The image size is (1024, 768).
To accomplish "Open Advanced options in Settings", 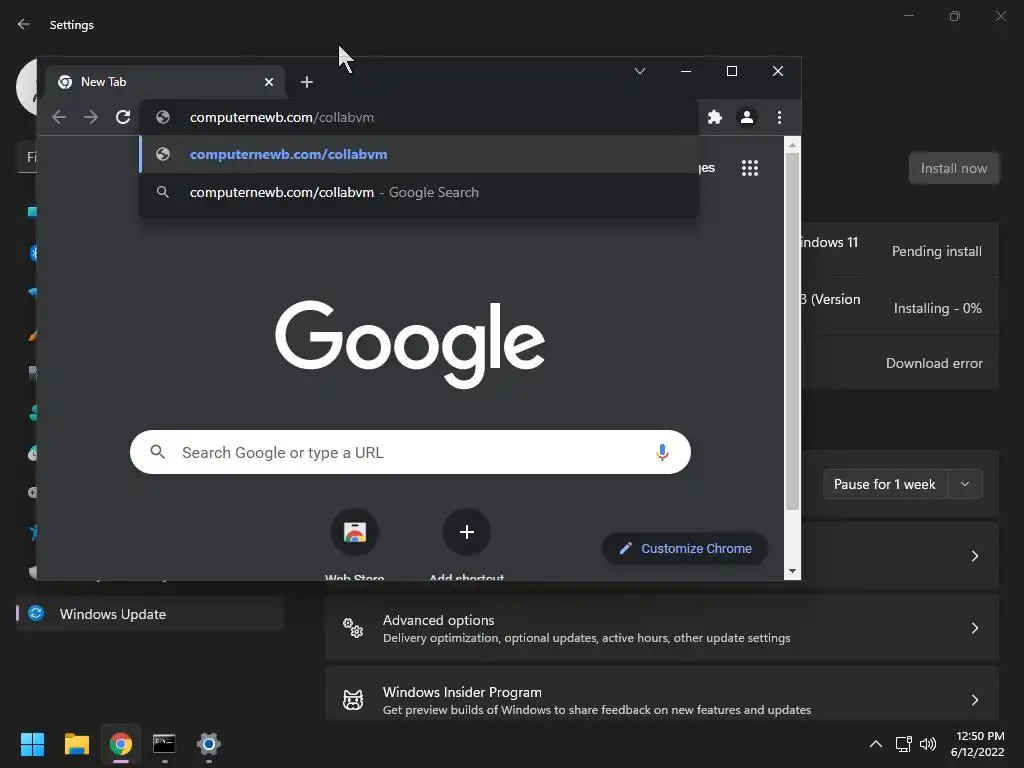I will coord(662,628).
